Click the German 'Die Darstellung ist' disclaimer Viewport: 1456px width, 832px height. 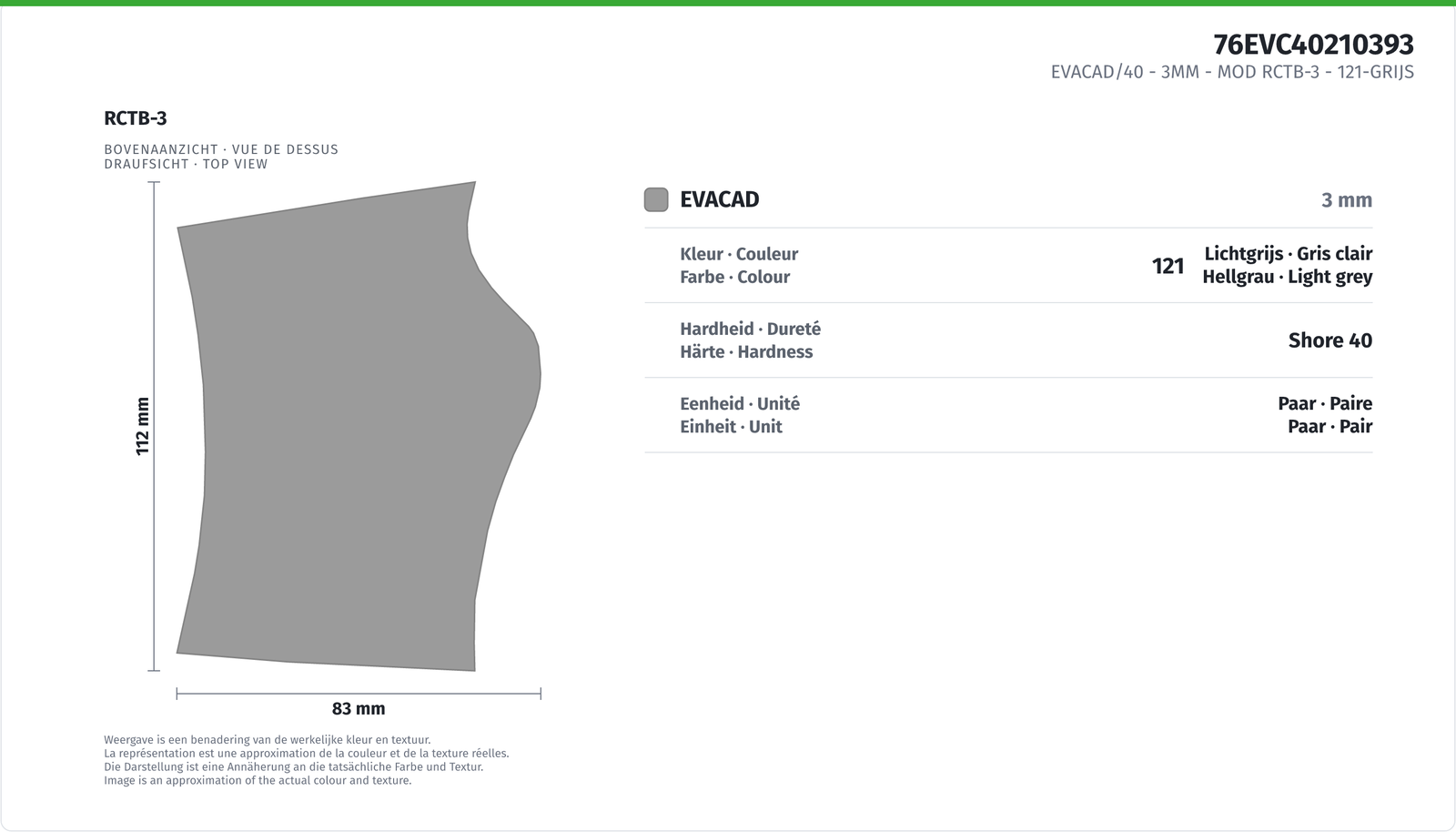coord(294,766)
